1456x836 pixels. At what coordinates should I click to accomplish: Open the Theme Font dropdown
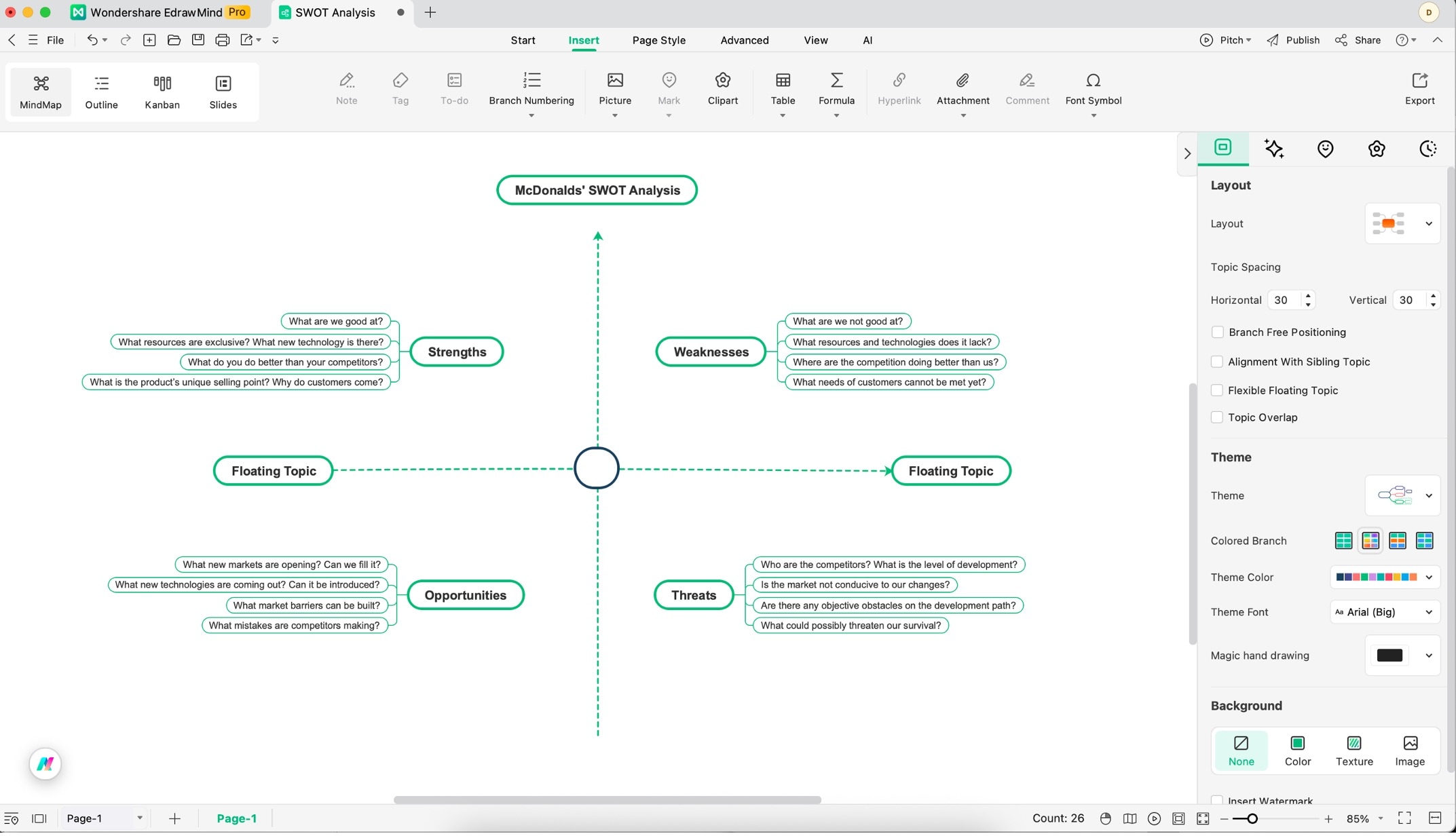point(1385,613)
